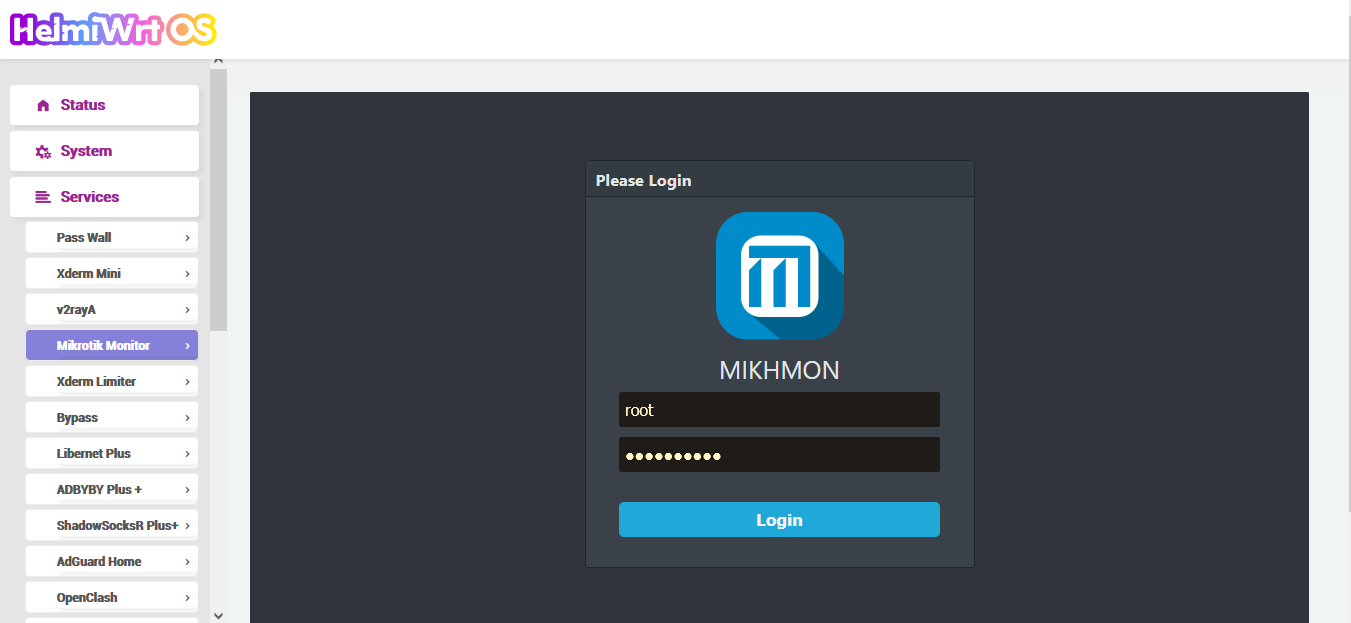This screenshot has height=623, width=1351.
Task: Open Libernet Plus service
Action: [x=112, y=453]
